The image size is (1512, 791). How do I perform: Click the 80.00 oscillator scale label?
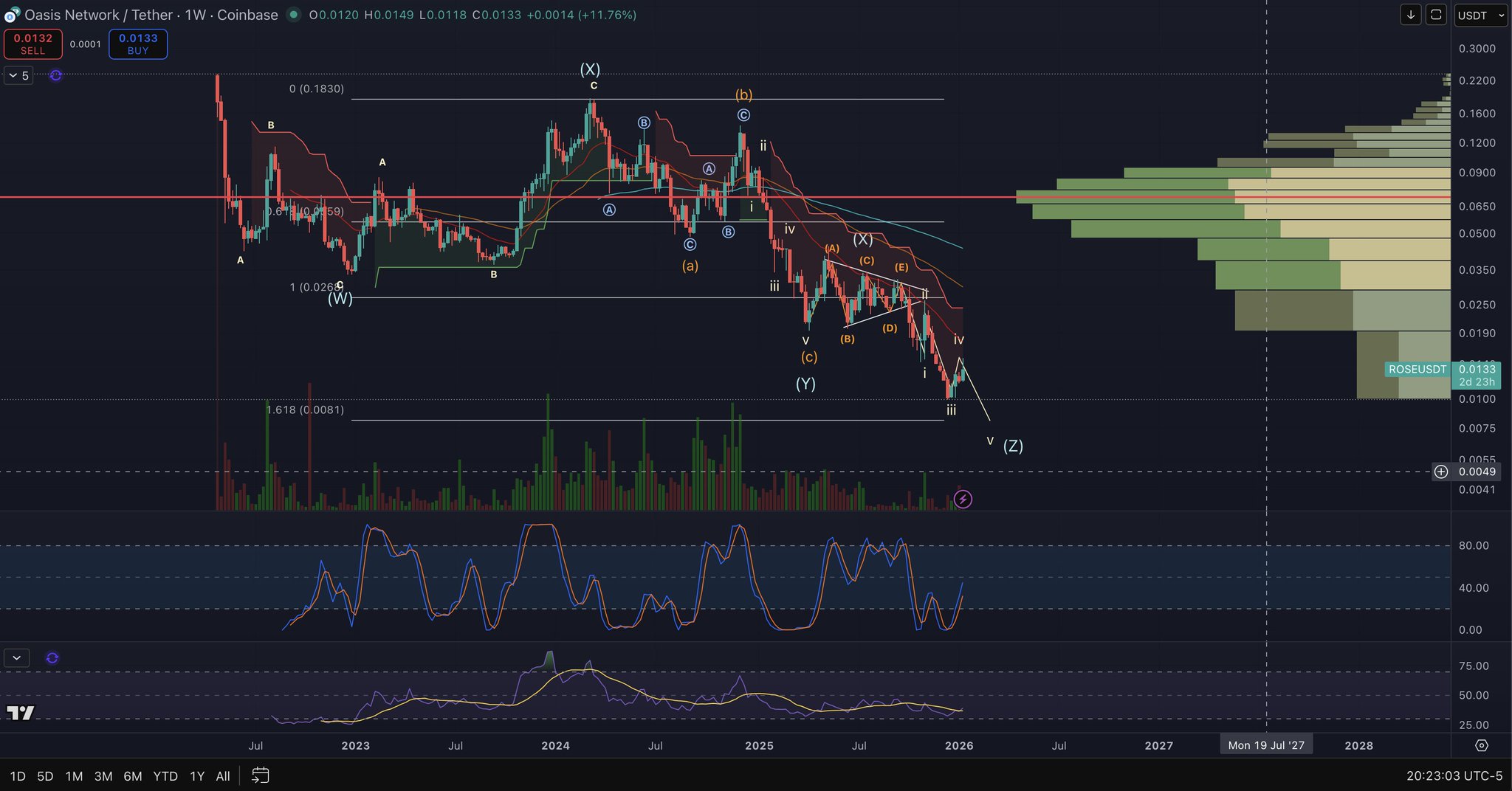1474,546
